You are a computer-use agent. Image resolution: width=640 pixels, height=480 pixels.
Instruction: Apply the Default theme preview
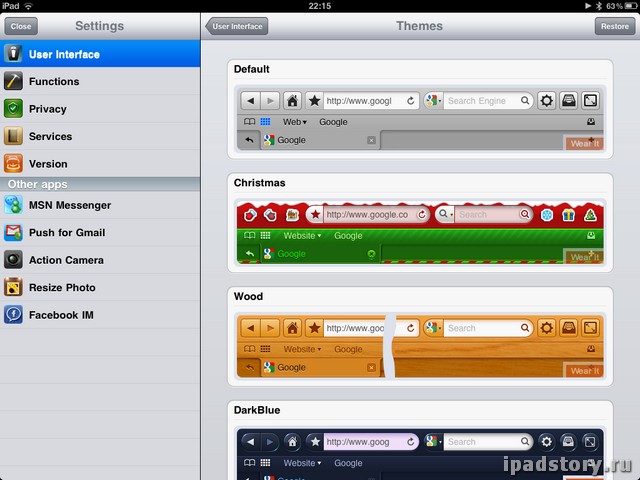[420, 119]
